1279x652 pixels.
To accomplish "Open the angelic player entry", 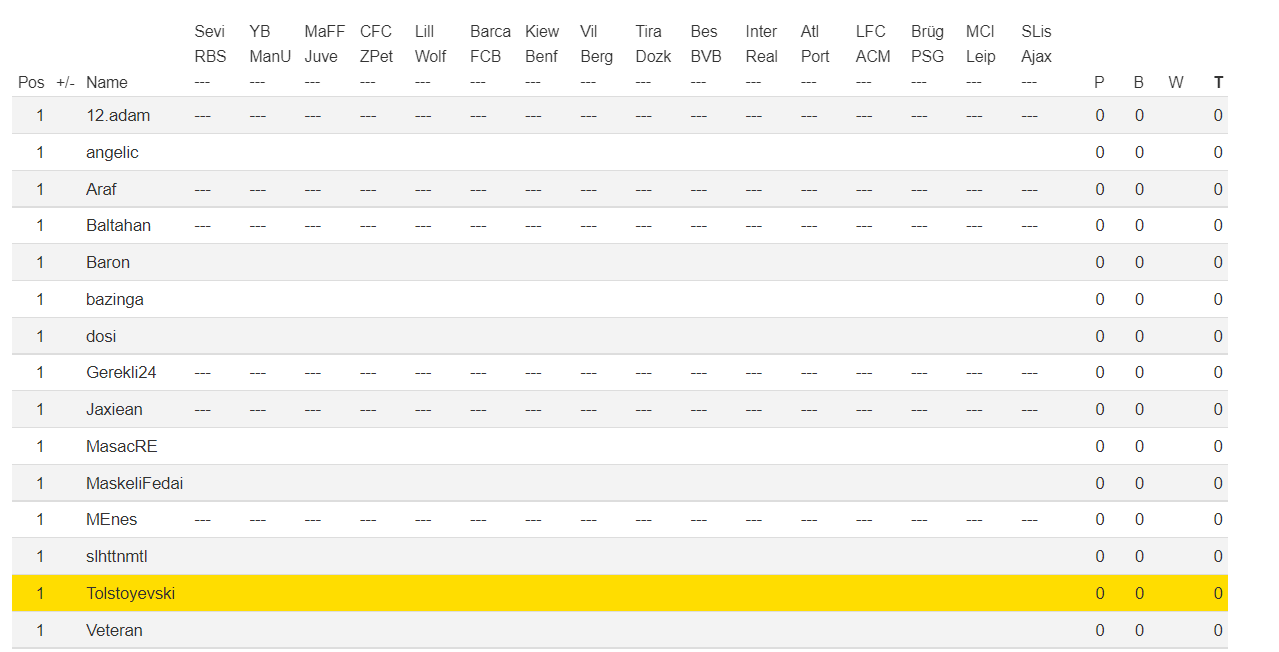I will 112,153.
